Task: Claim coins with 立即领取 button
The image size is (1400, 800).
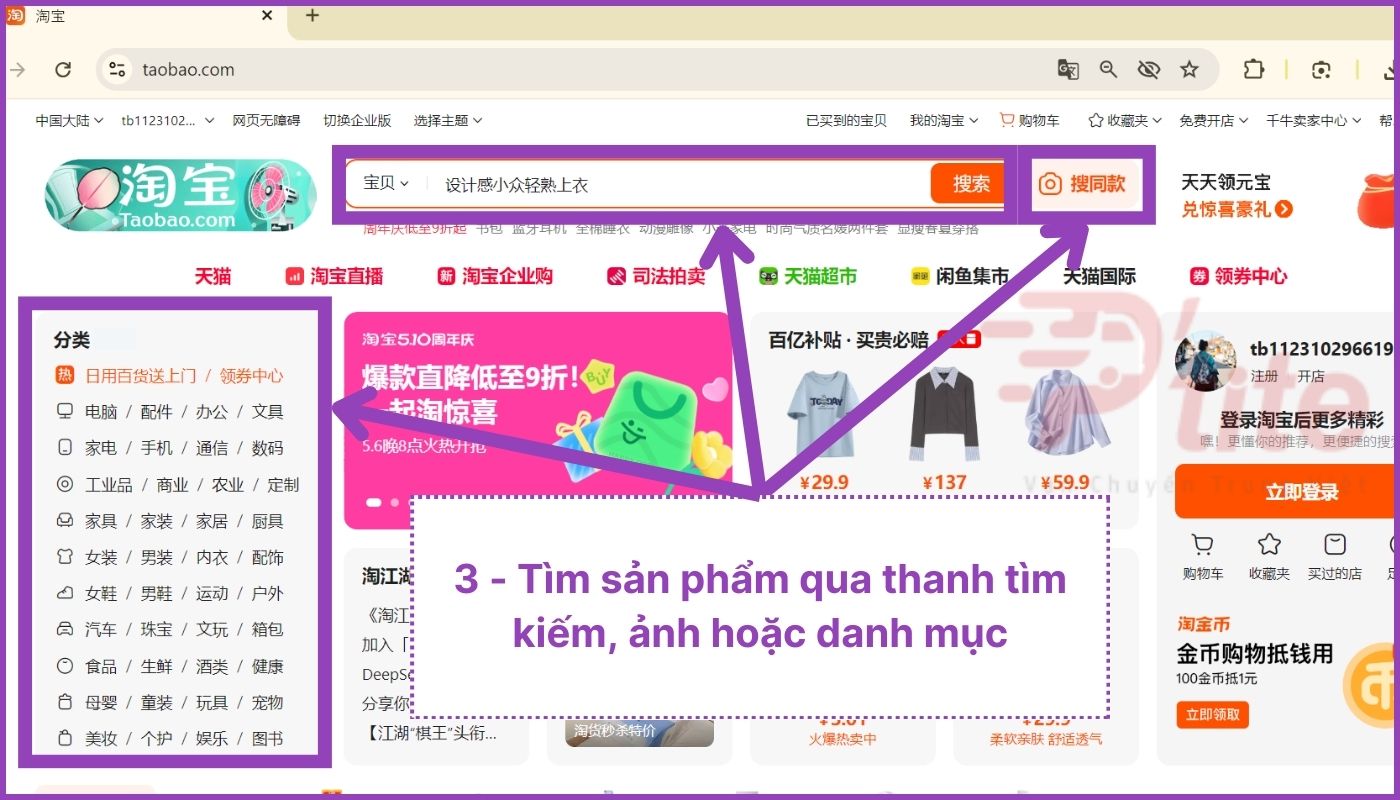Action: 1213,714
